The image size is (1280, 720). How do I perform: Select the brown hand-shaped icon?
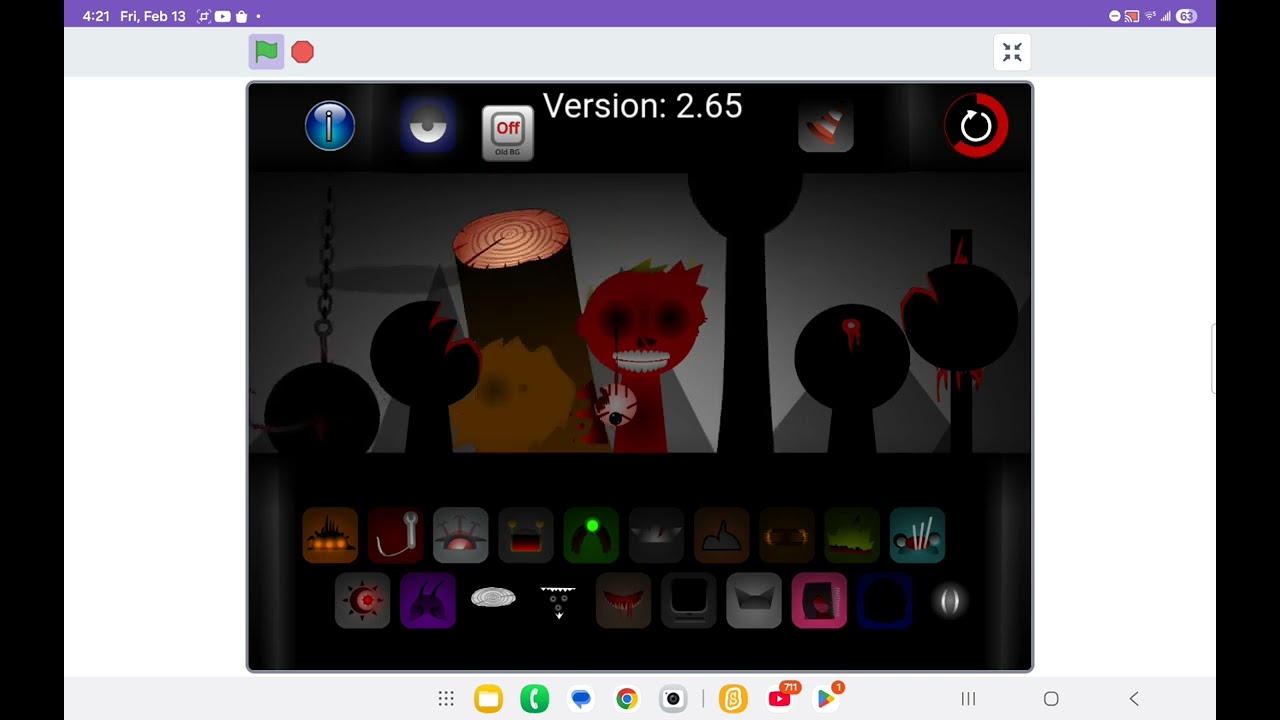(721, 535)
